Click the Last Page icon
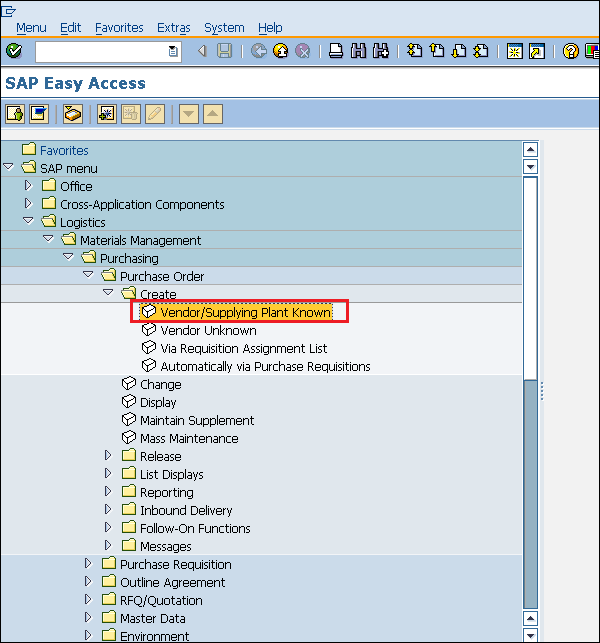 point(481,51)
